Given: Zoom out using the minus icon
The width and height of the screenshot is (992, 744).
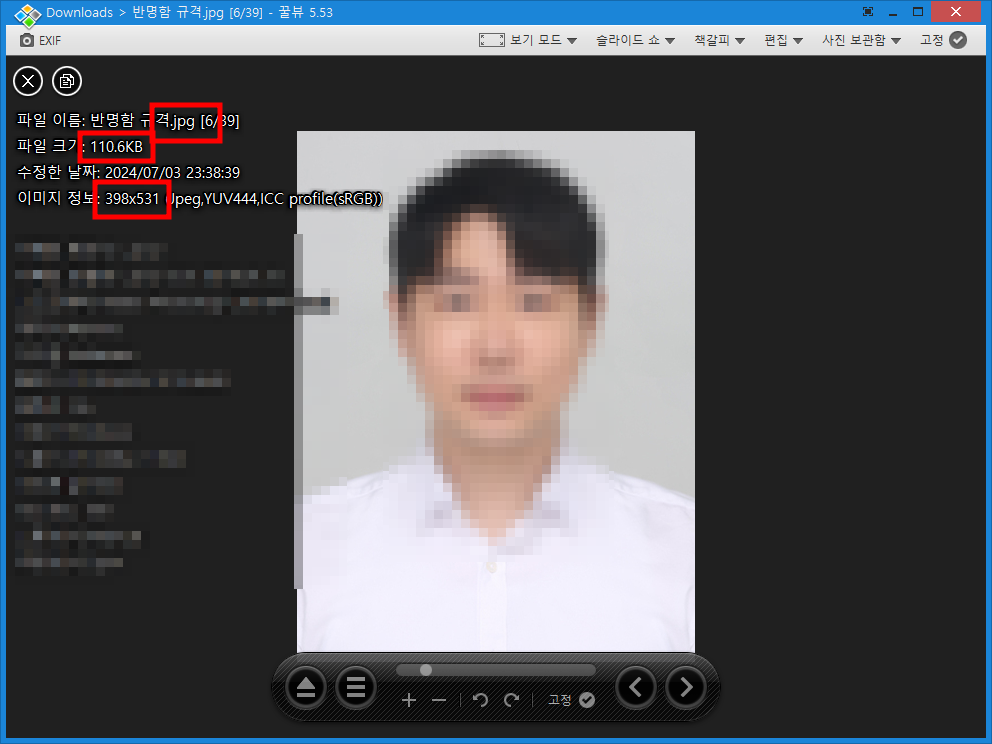Looking at the screenshot, I should pyautogui.click(x=439, y=700).
